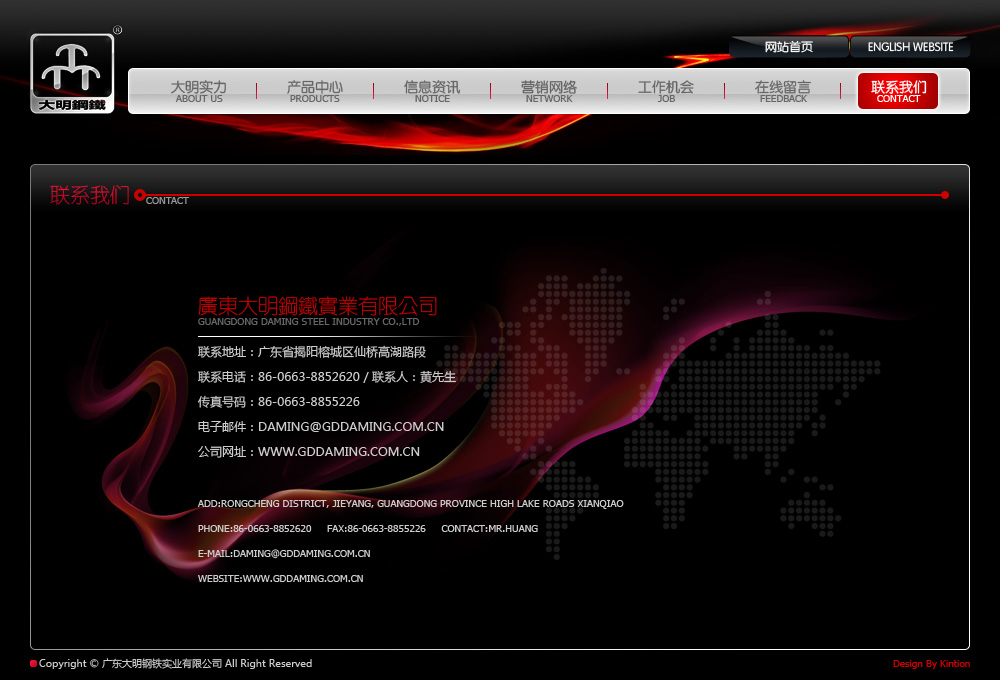
Task: Click the 廣東大明鋼鐵實業有限公司 company name
Action: (318, 306)
